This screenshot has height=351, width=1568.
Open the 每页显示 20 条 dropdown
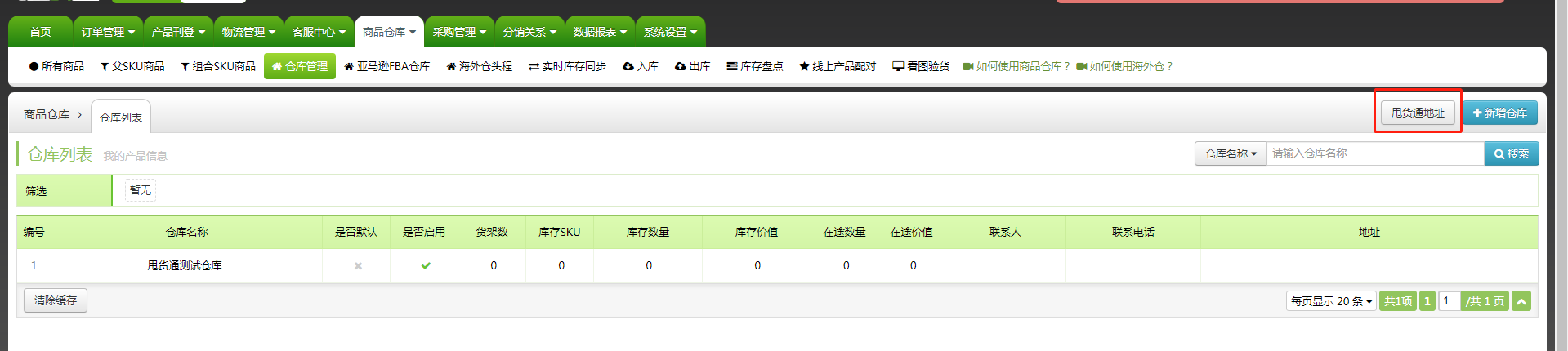tap(1331, 301)
